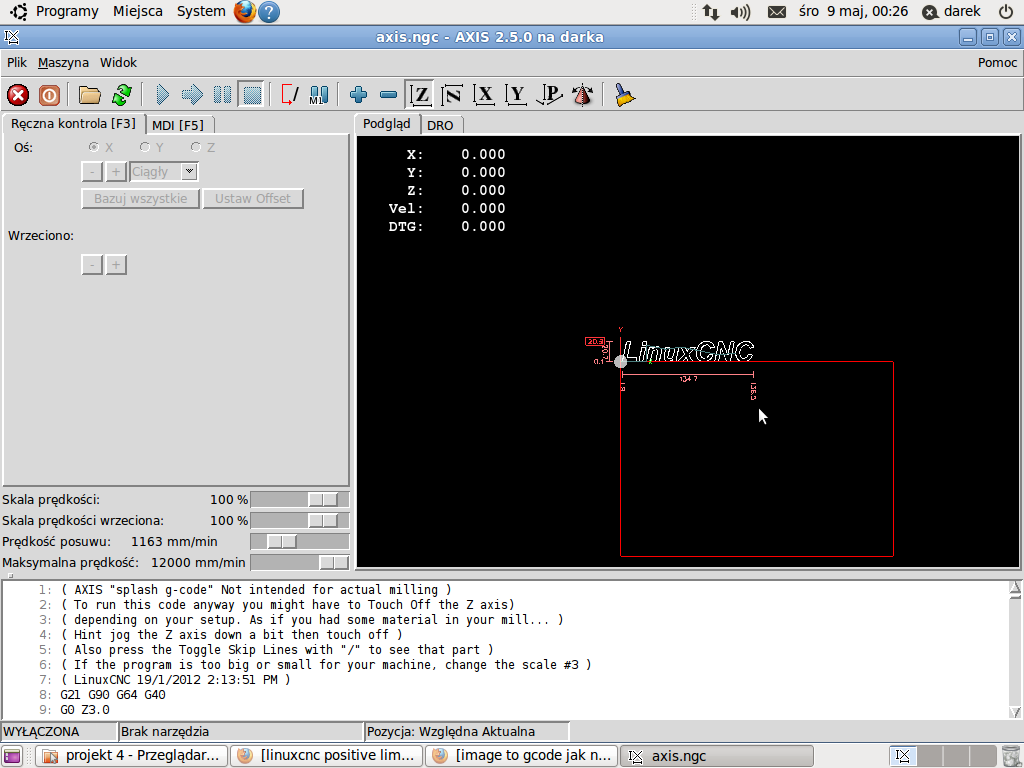The width and height of the screenshot is (1024, 768).
Task: Switch to image to gcode taskbar window
Action: click(x=521, y=756)
